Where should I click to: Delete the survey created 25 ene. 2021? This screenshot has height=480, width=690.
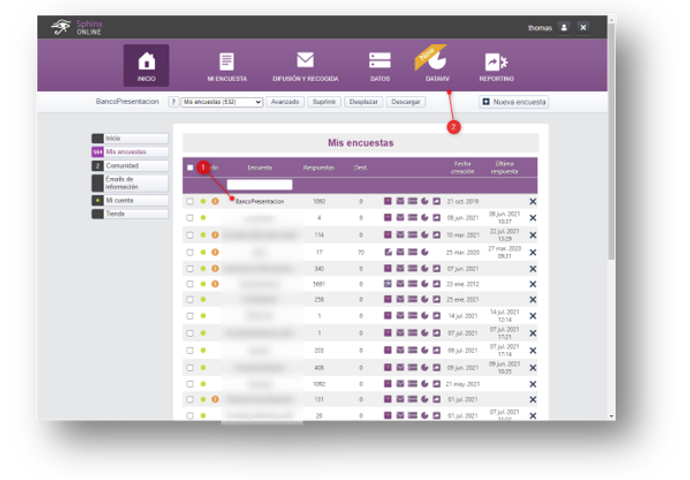pyautogui.click(x=532, y=300)
